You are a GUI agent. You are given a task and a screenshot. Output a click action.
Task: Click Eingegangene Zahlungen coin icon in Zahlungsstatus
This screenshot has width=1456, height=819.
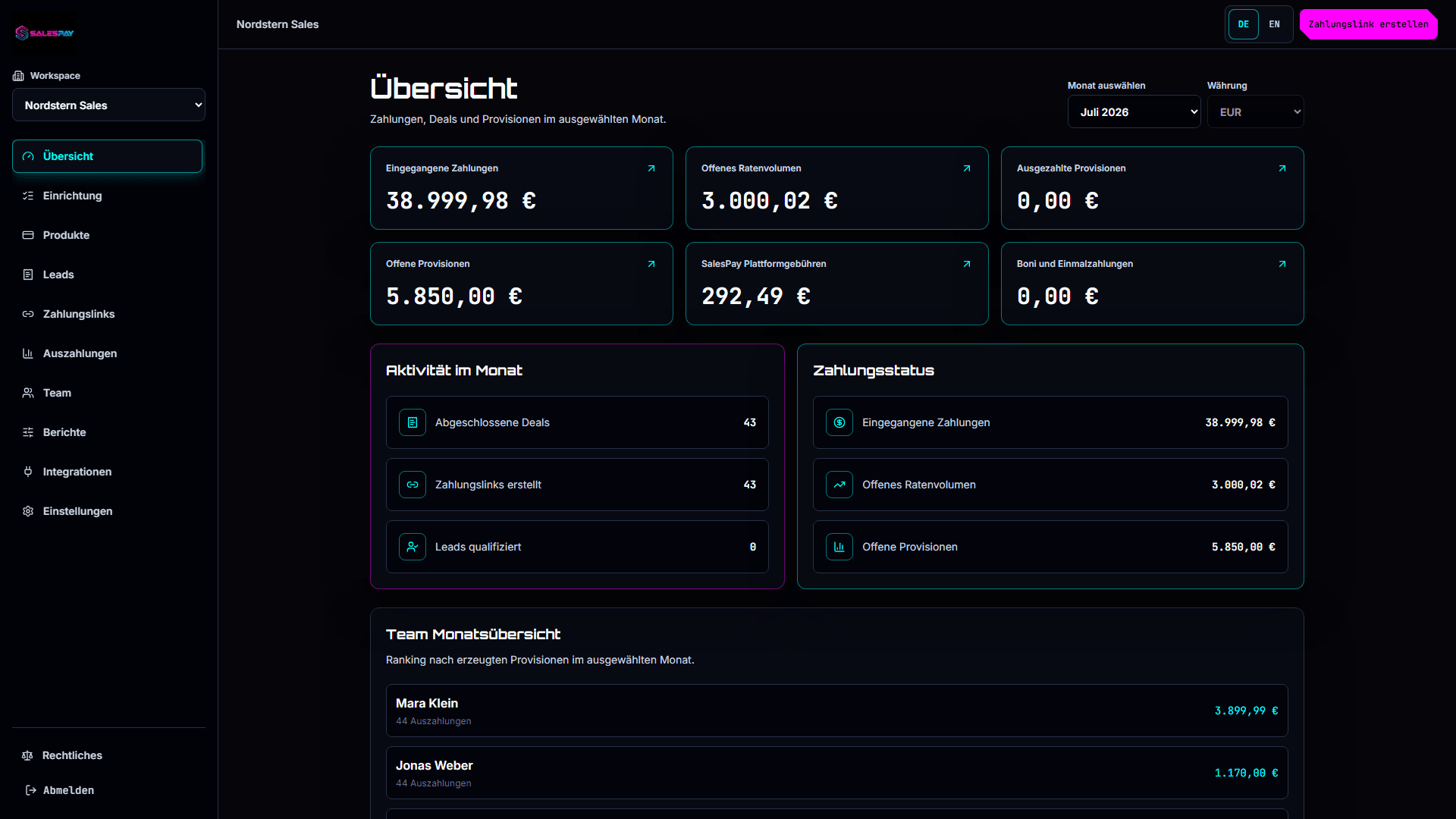point(839,422)
